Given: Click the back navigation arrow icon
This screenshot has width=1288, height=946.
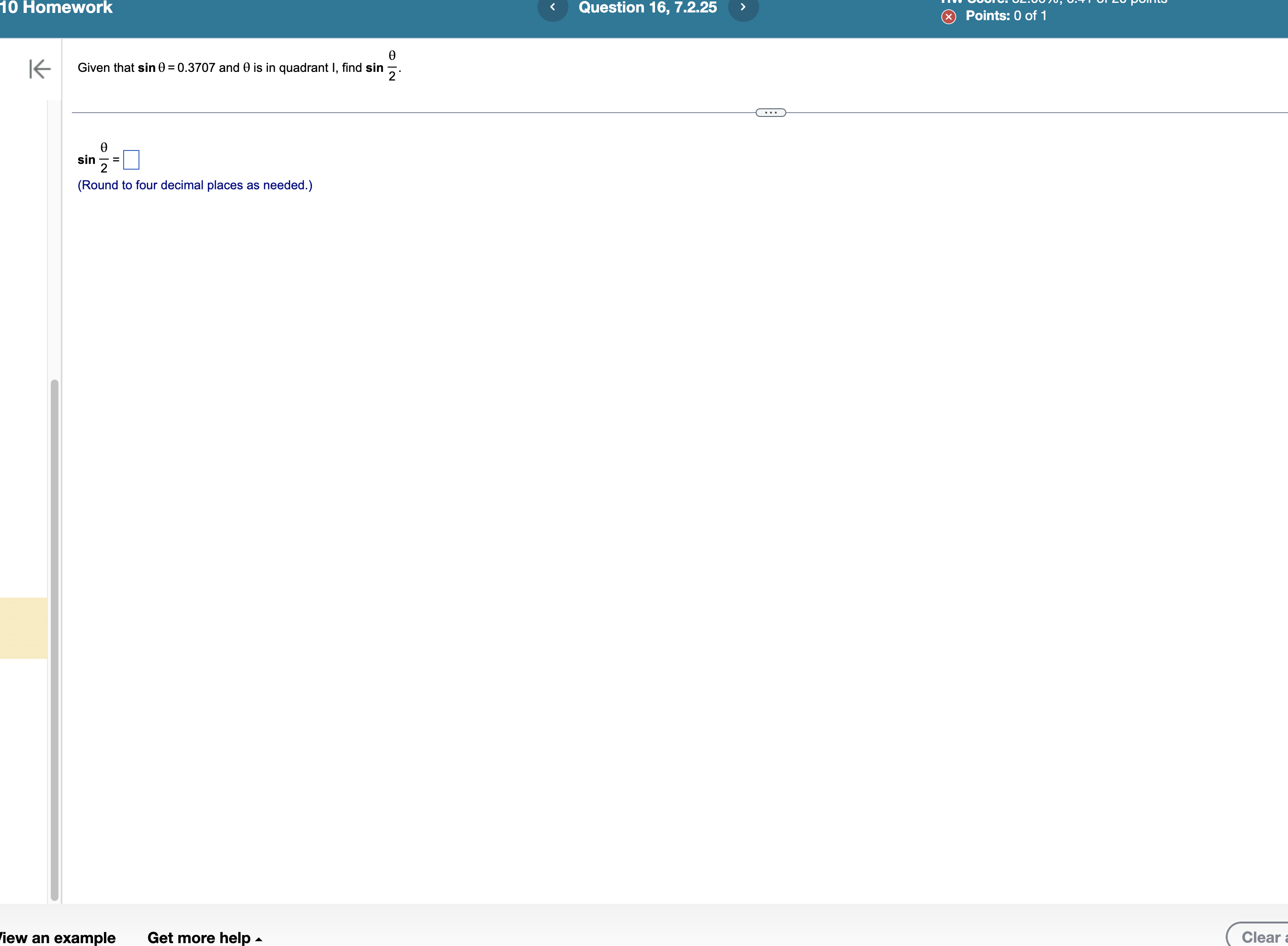Looking at the screenshot, I should pyautogui.click(x=39, y=69).
